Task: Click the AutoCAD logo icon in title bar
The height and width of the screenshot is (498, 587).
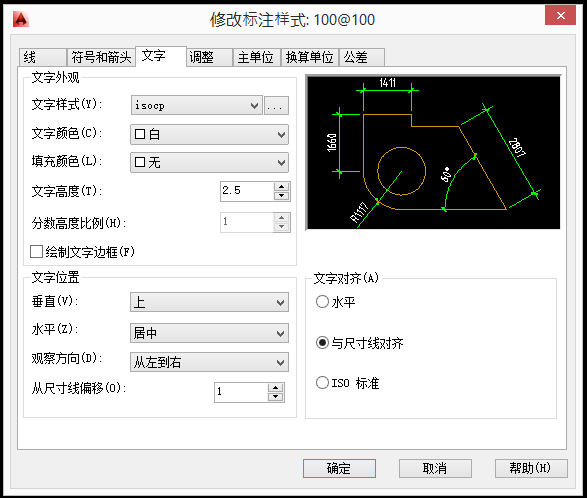Action: pyautogui.click(x=21, y=19)
